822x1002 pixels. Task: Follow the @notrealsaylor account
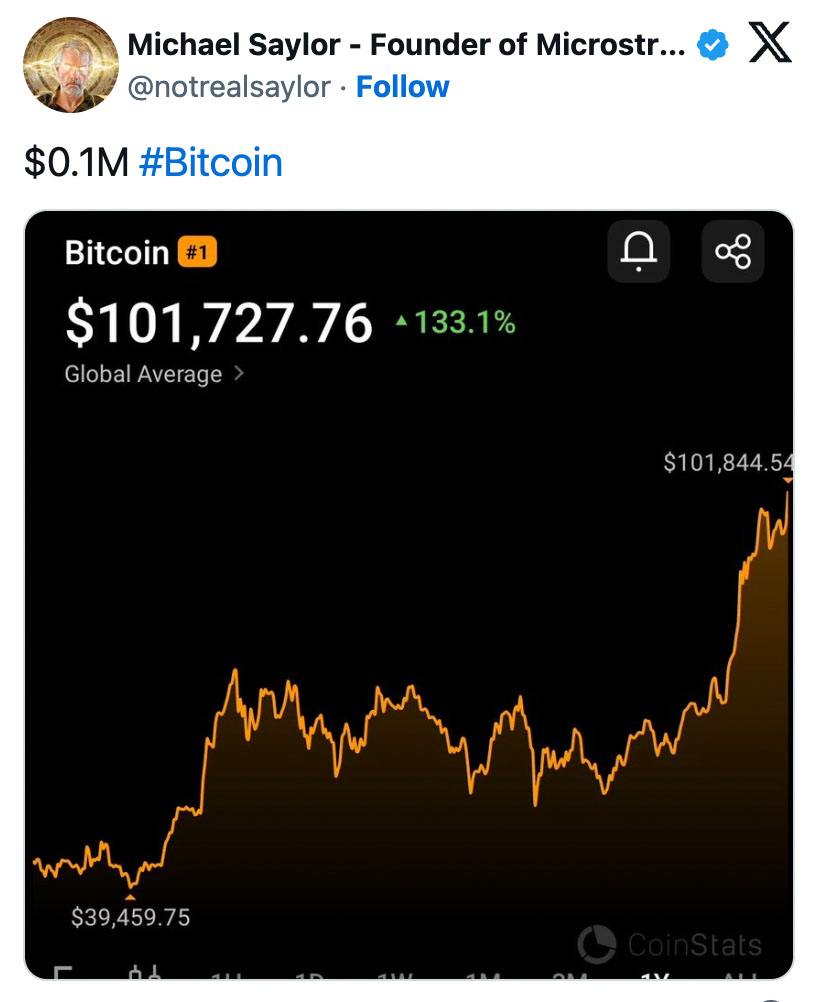click(x=402, y=86)
